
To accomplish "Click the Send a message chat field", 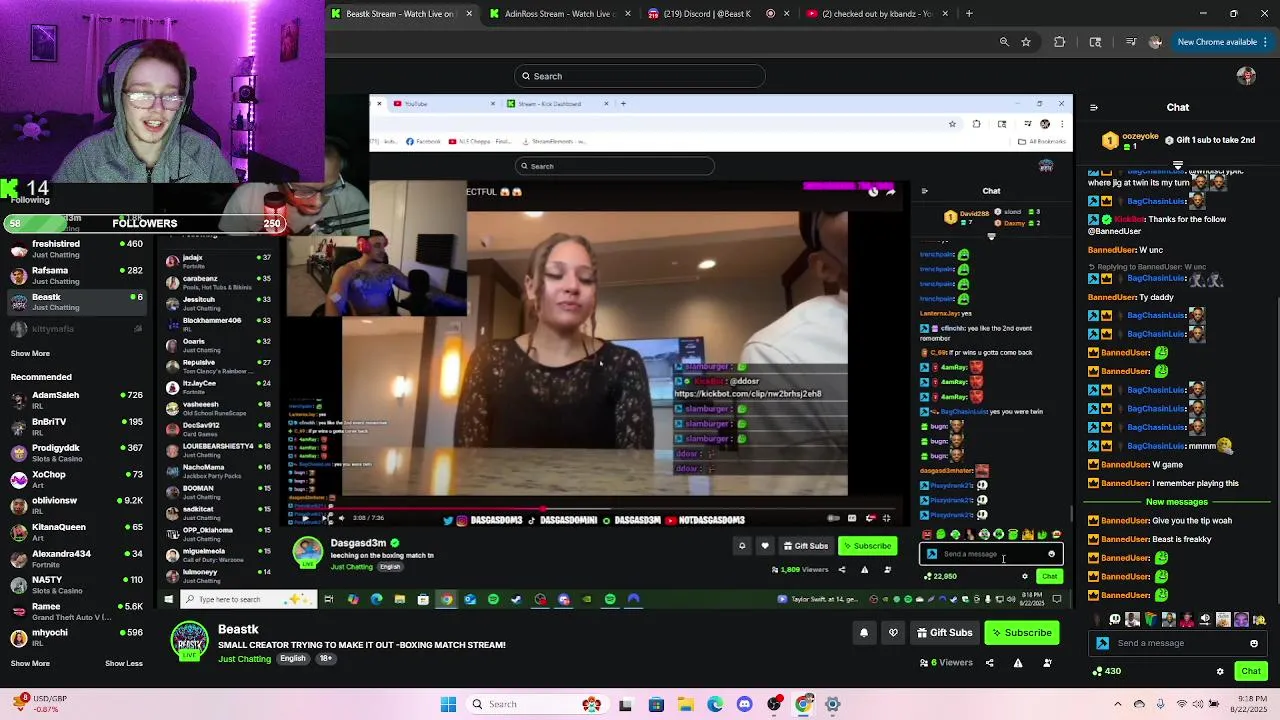I will pos(1177,644).
